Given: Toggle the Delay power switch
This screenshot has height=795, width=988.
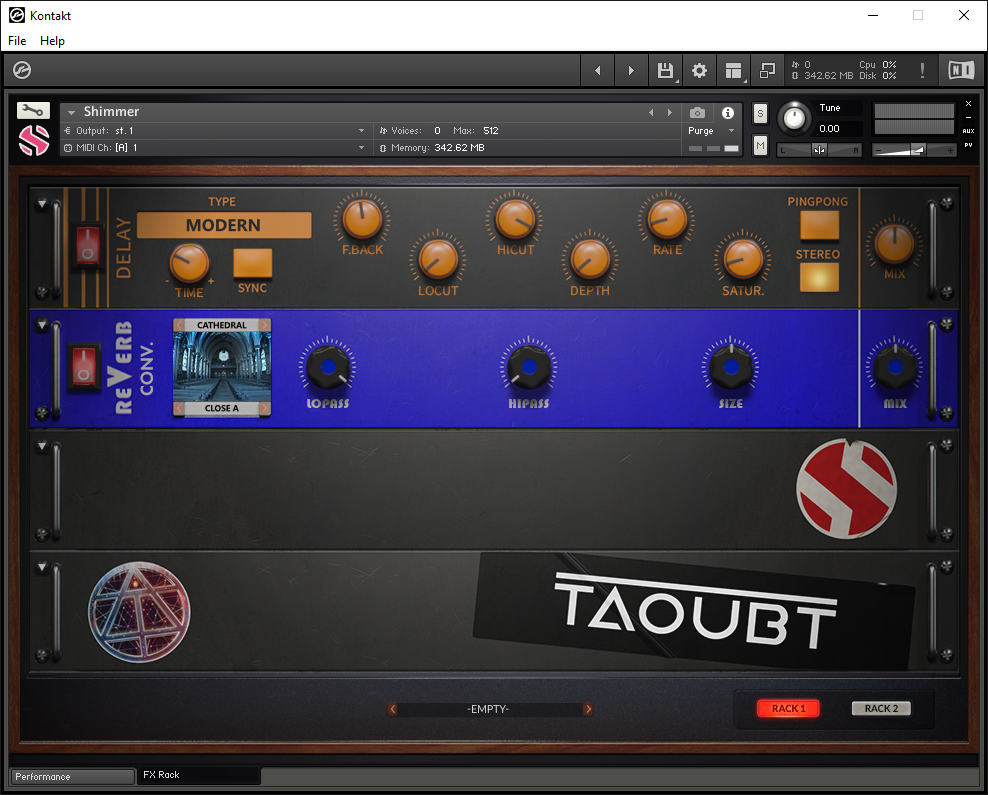Looking at the screenshot, I should click(88, 245).
